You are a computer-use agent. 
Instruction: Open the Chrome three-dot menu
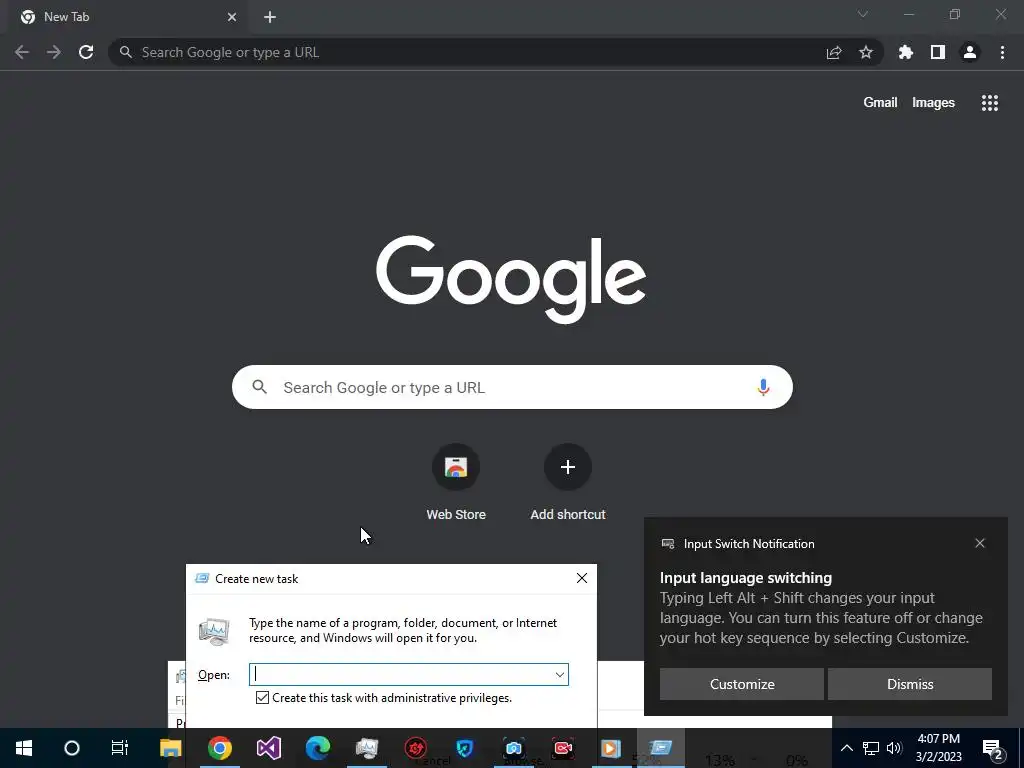pyautogui.click(x=1002, y=52)
